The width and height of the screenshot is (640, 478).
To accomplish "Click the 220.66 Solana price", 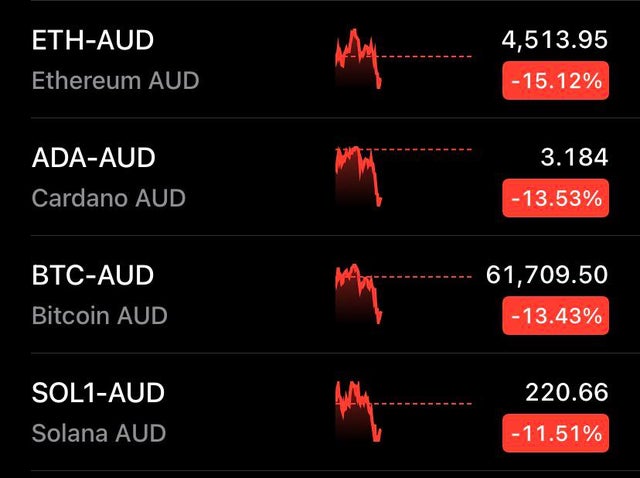I will tap(567, 393).
